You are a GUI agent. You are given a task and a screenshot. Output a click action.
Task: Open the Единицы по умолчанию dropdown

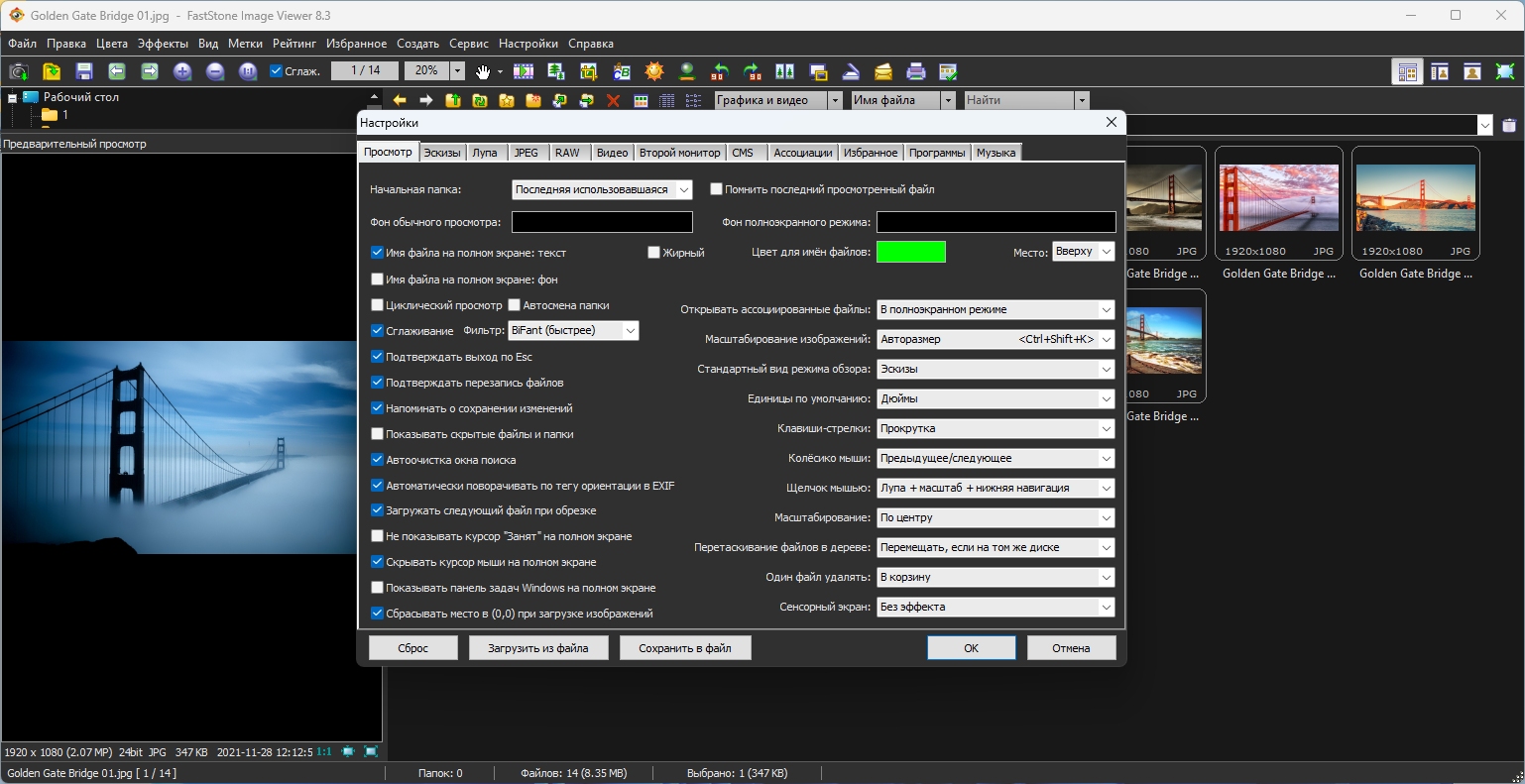coord(996,398)
